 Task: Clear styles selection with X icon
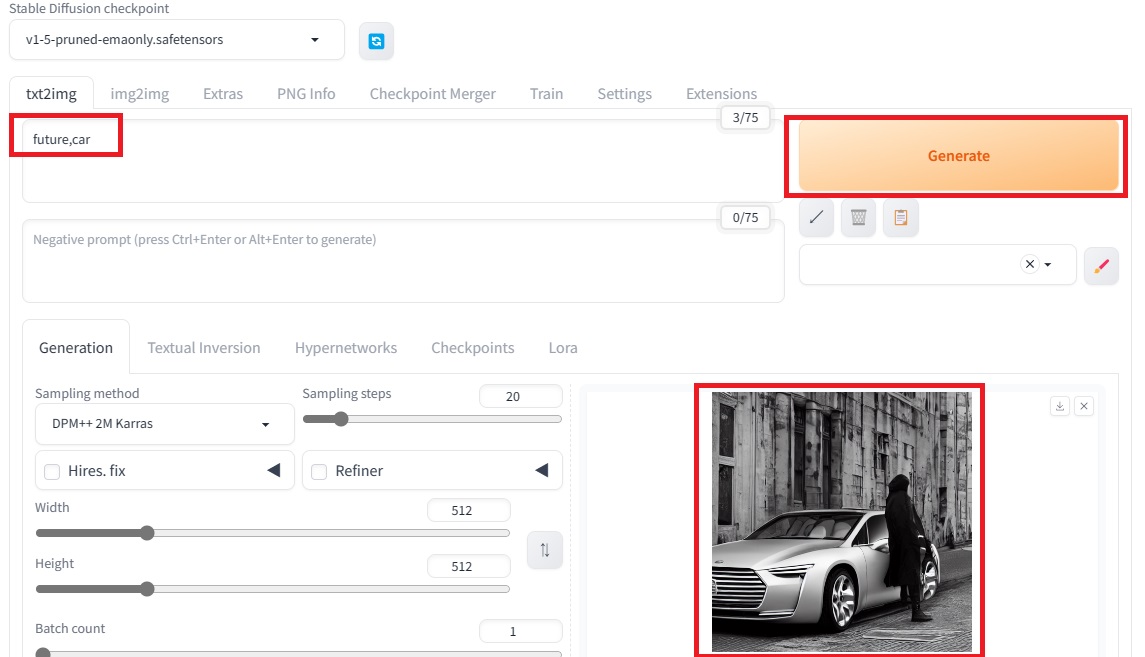(1028, 264)
